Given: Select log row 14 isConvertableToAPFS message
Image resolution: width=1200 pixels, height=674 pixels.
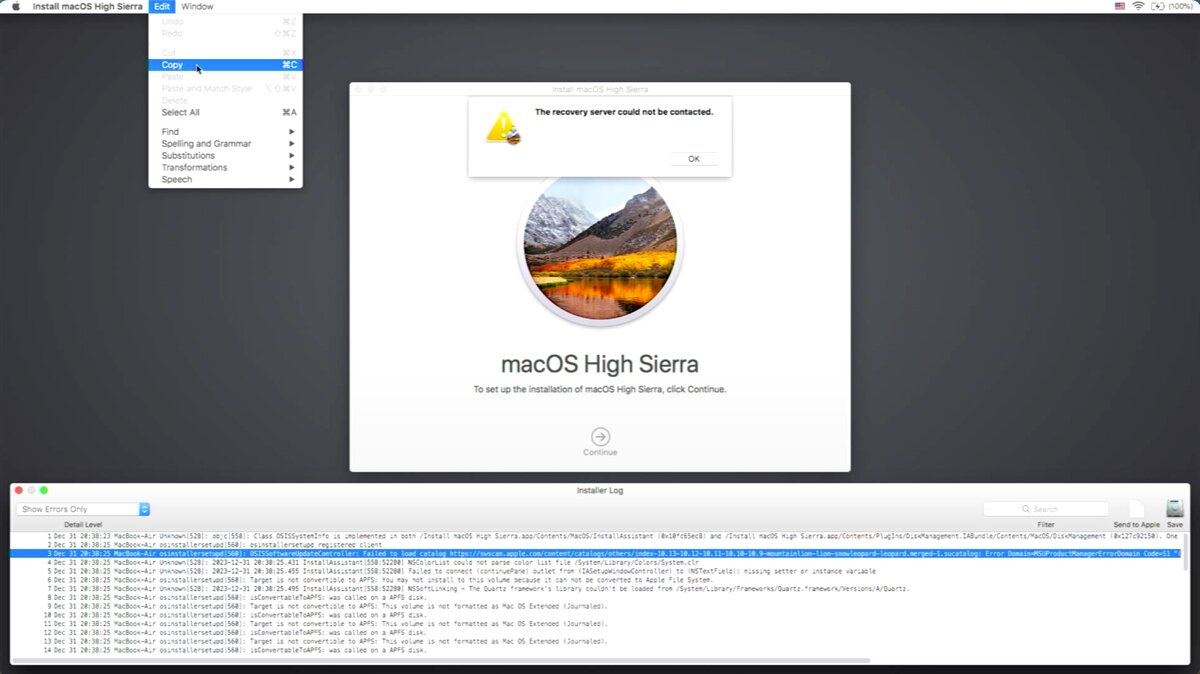Looking at the screenshot, I should tap(597, 650).
